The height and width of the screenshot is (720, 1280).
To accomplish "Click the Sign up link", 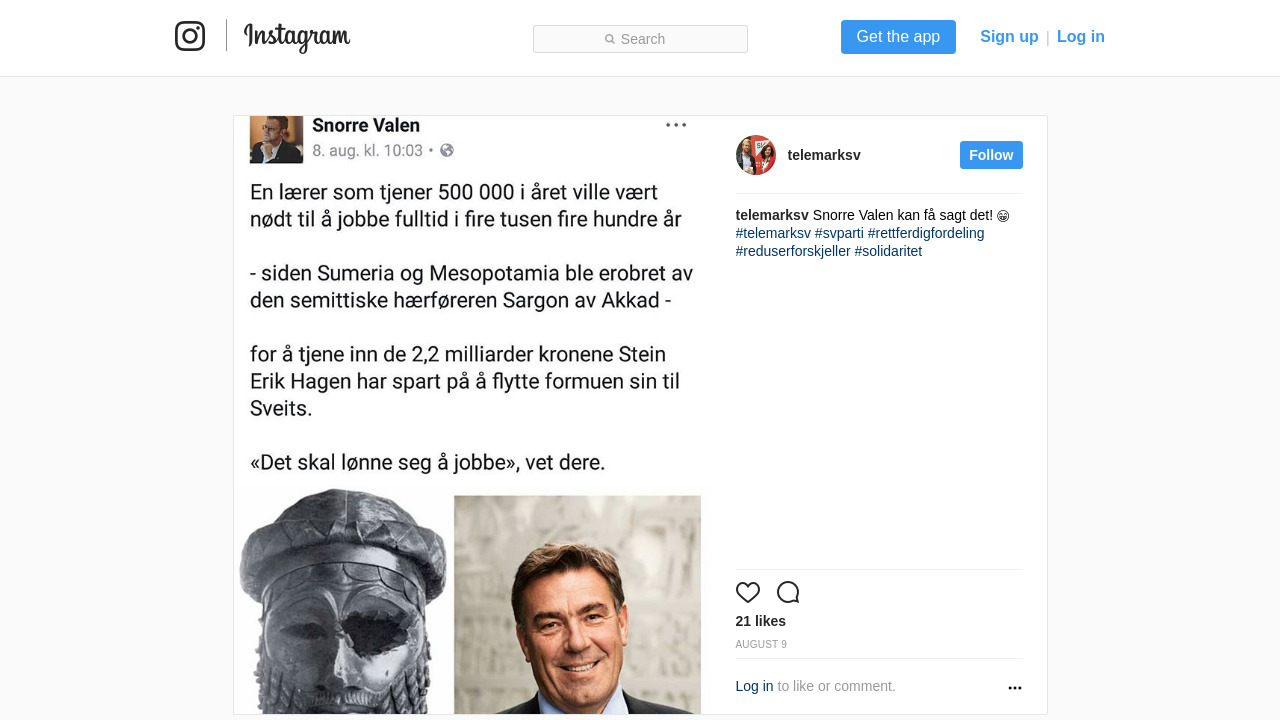I will [x=1009, y=37].
